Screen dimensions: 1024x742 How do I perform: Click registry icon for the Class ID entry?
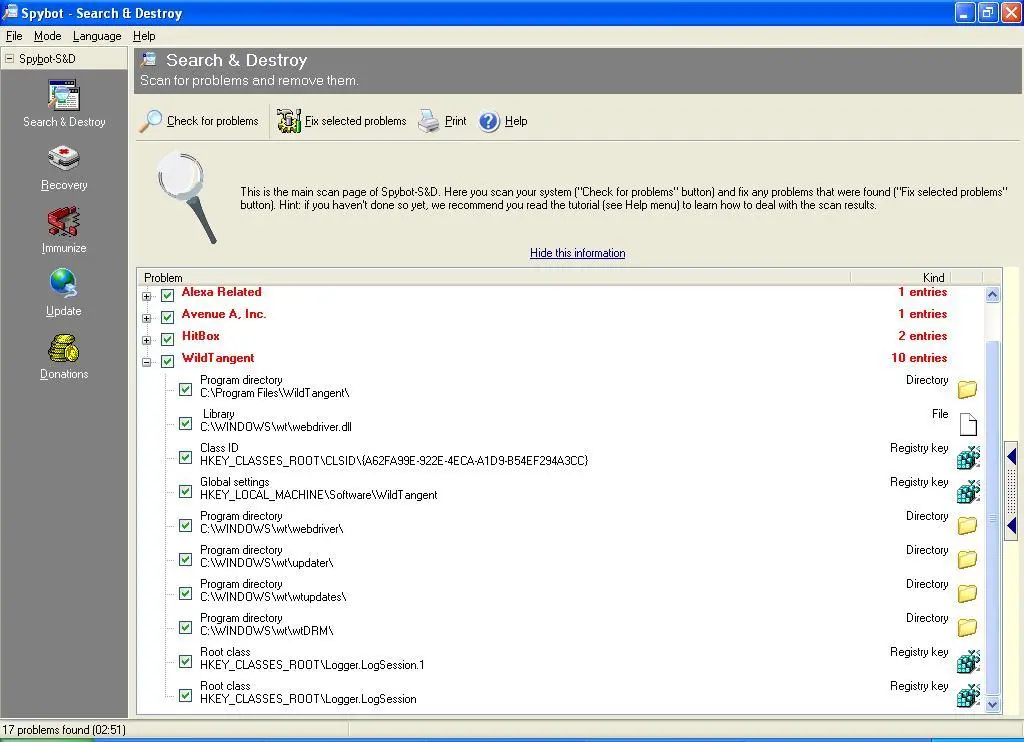click(x=968, y=457)
